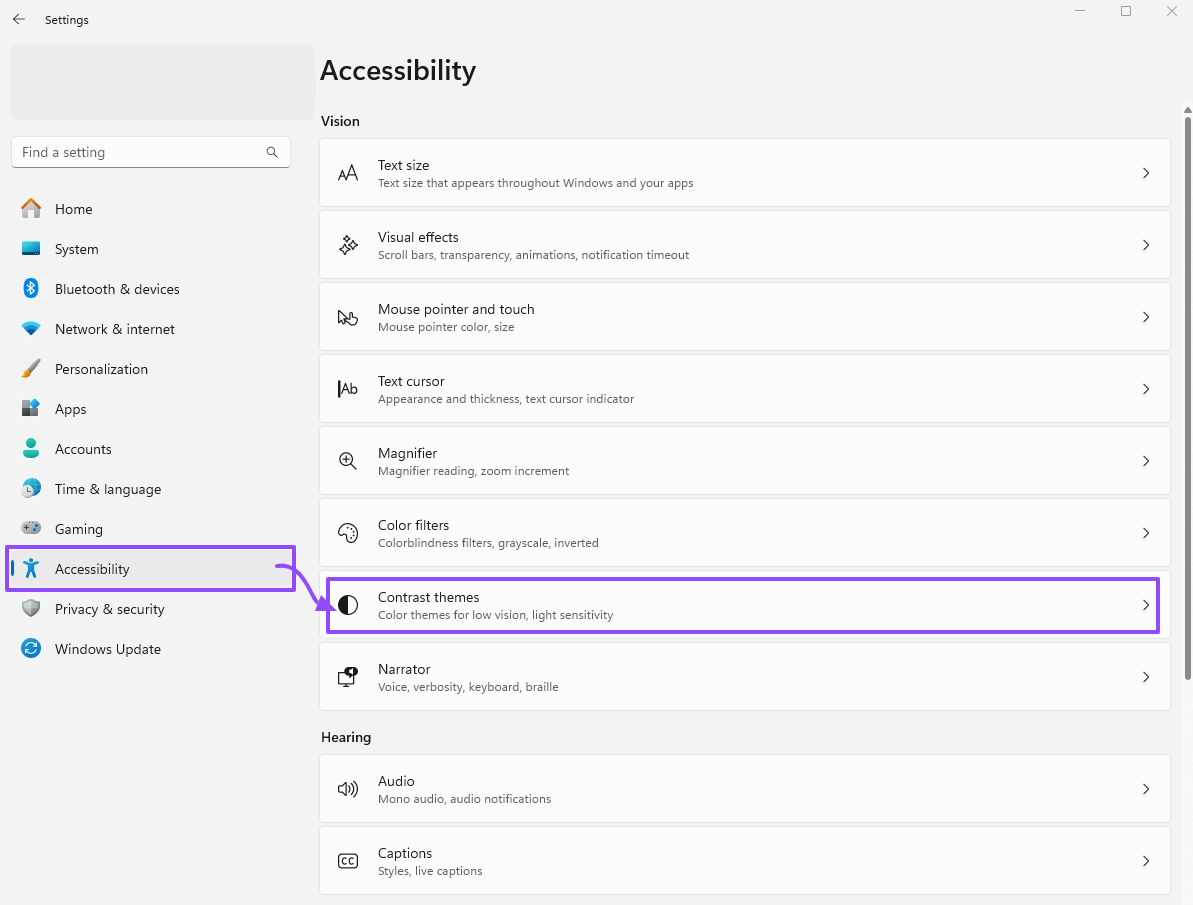Screen dimensions: 1193x905
Task: Click the Contrast themes half-circle icon
Action: coord(348,605)
